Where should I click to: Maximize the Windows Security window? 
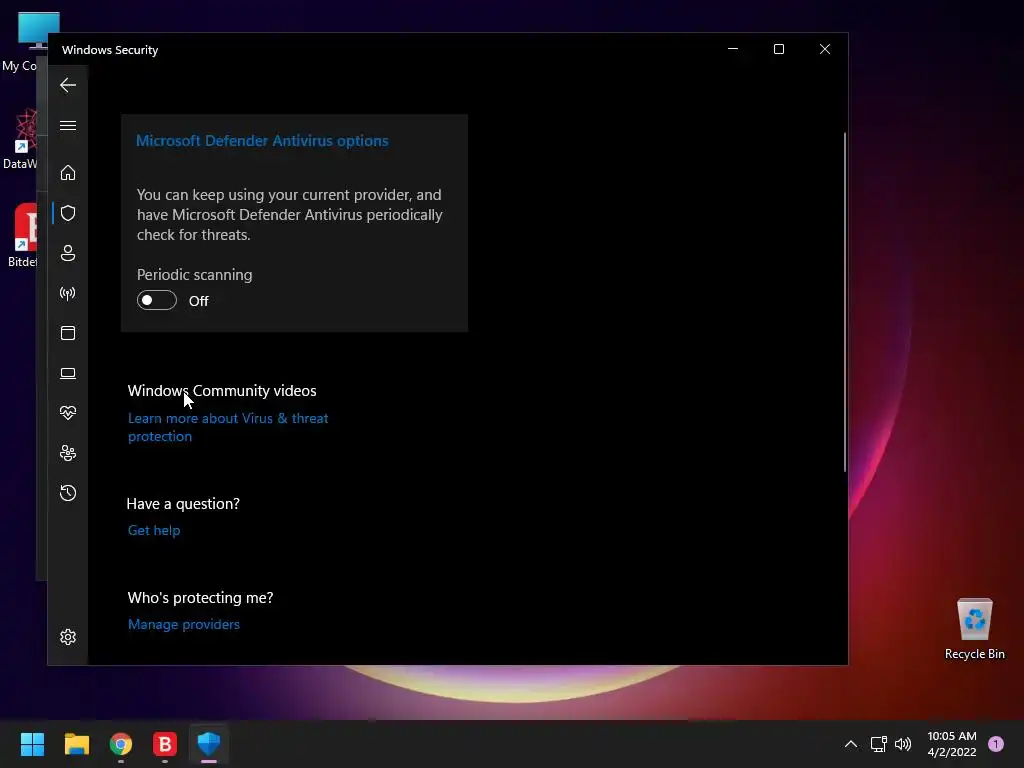(x=778, y=49)
